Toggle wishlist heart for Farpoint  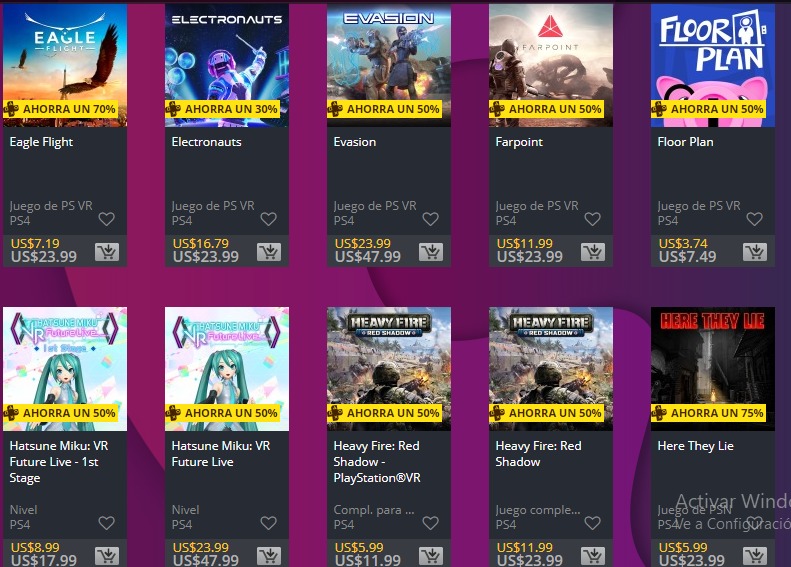coord(592,219)
